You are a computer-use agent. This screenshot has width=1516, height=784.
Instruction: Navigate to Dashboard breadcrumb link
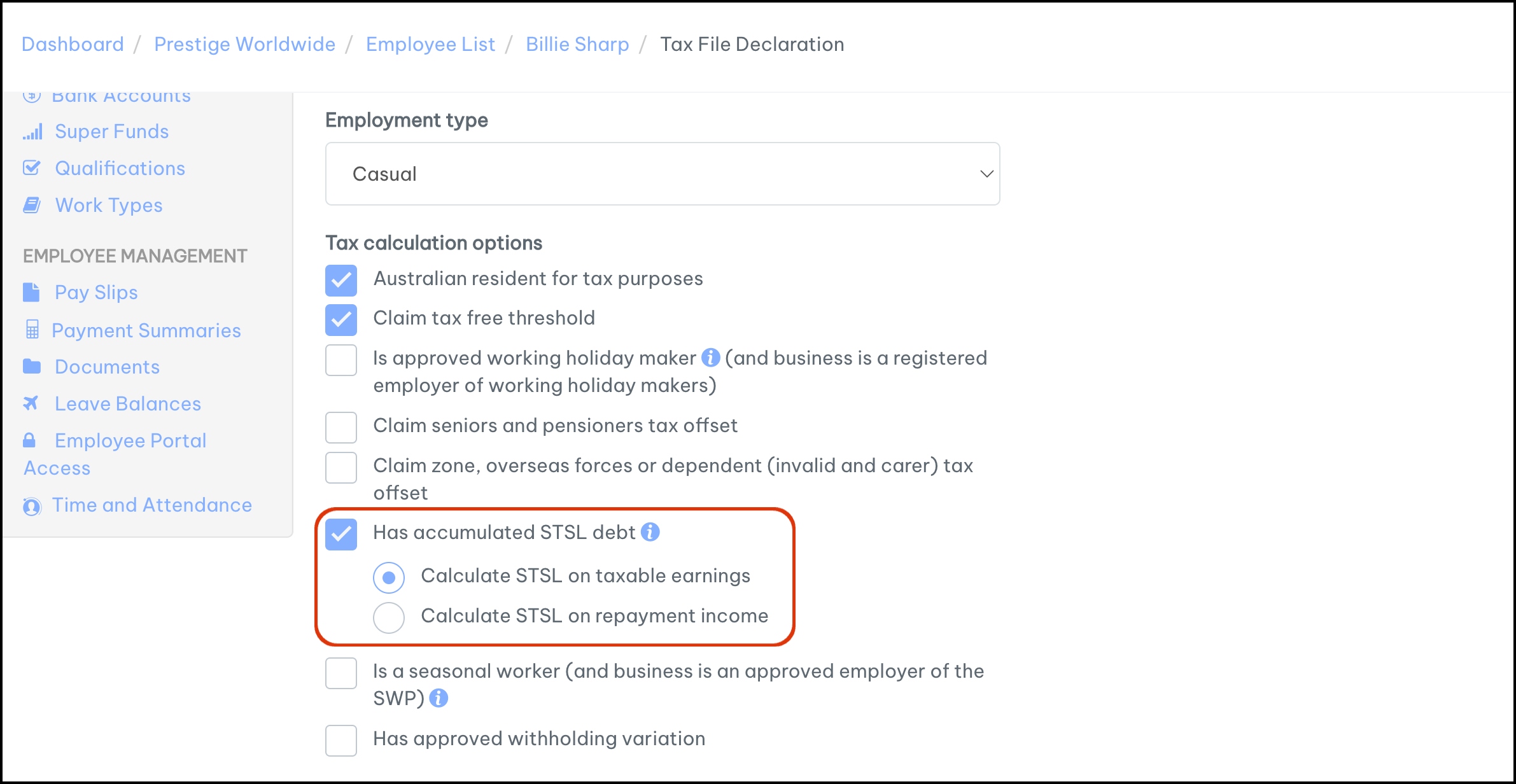point(73,44)
